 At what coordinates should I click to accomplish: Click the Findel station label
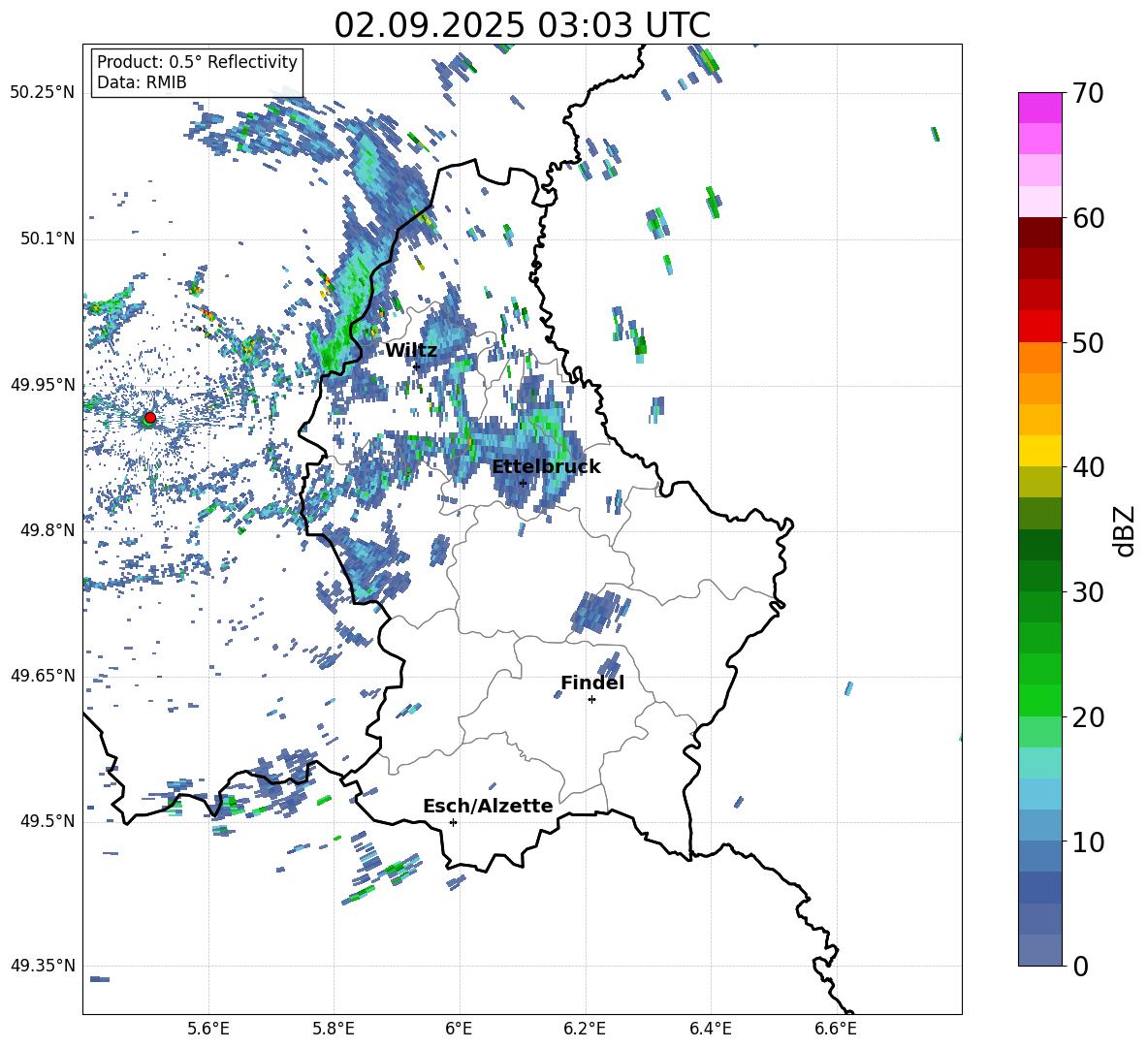[592, 683]
